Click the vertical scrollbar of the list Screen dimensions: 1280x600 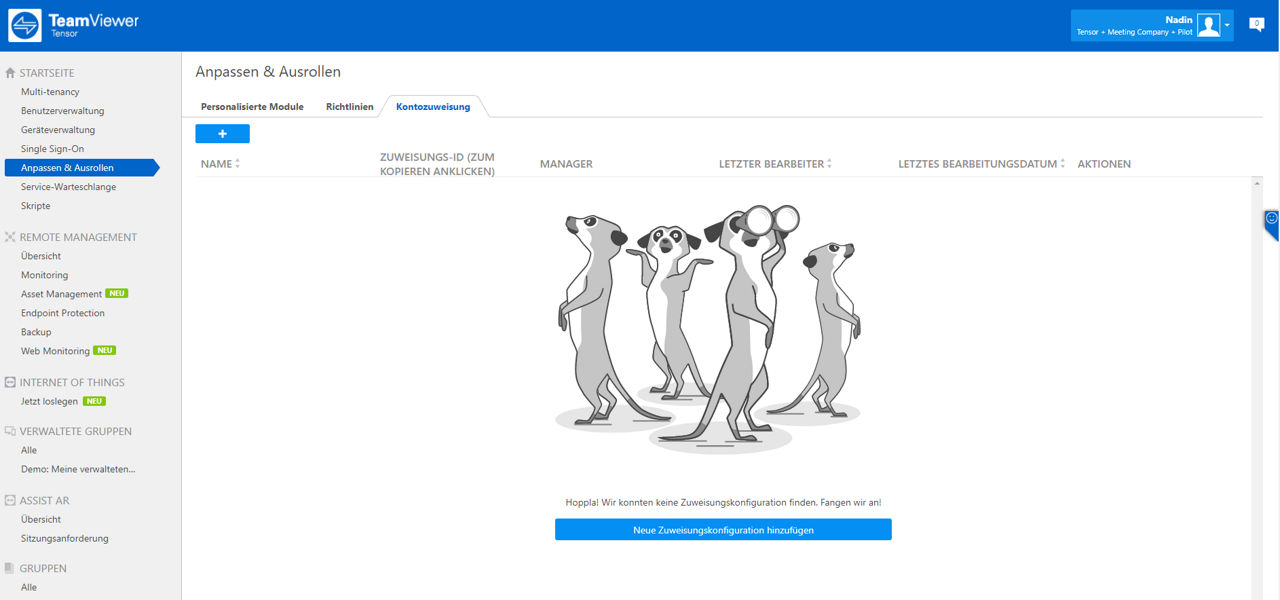tap(1257, 388)
